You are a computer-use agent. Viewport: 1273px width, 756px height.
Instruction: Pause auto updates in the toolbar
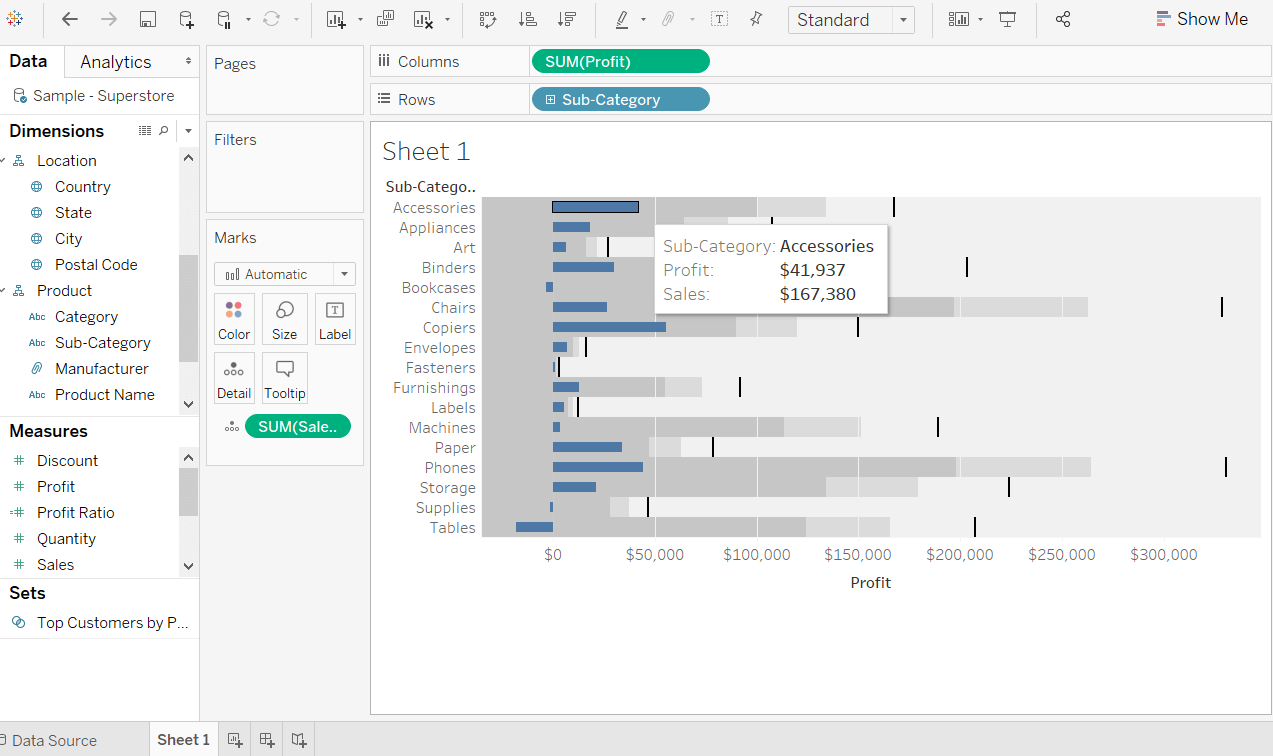point(224,19)
